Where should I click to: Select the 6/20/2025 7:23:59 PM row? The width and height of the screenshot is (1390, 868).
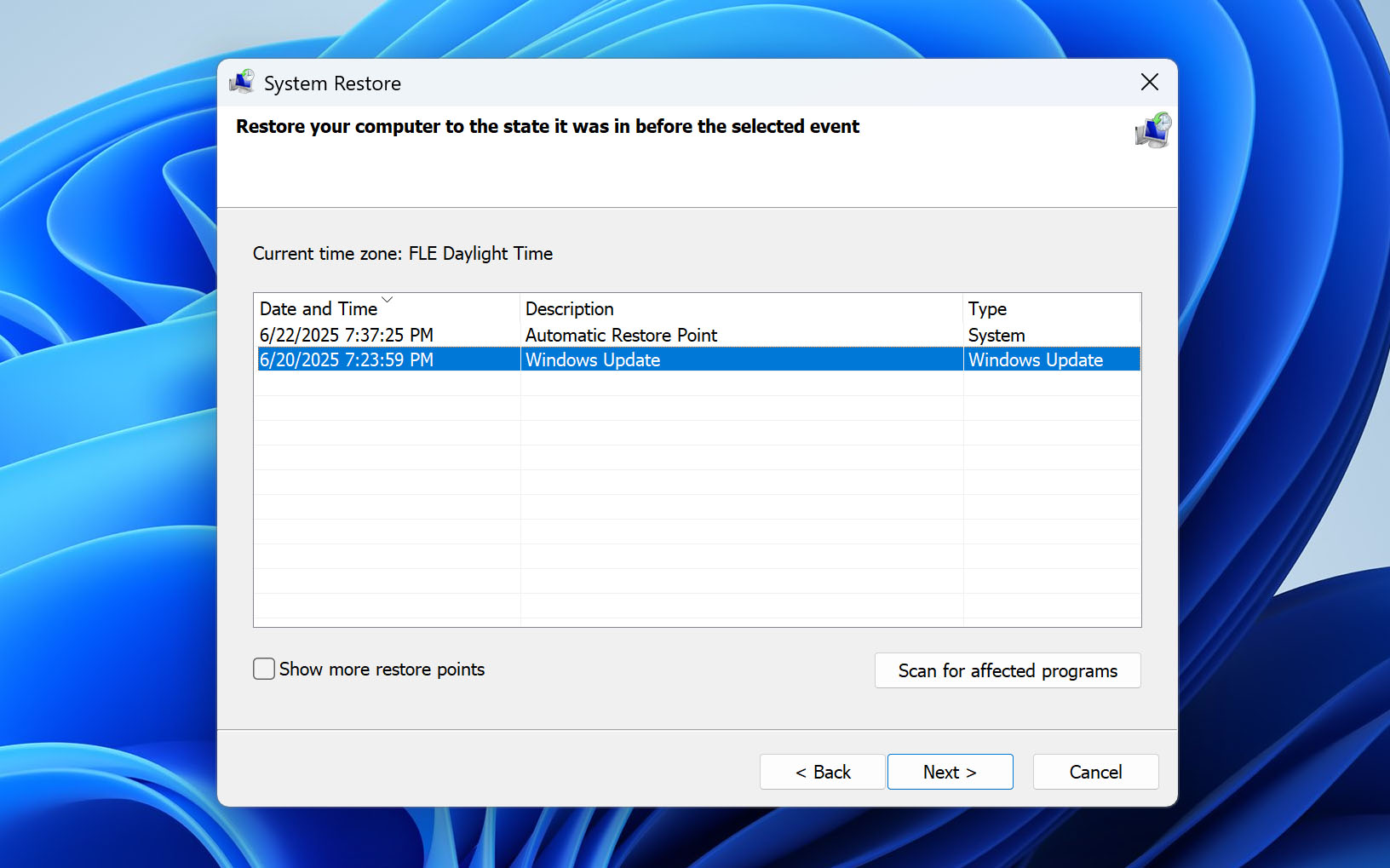[698, 359]
